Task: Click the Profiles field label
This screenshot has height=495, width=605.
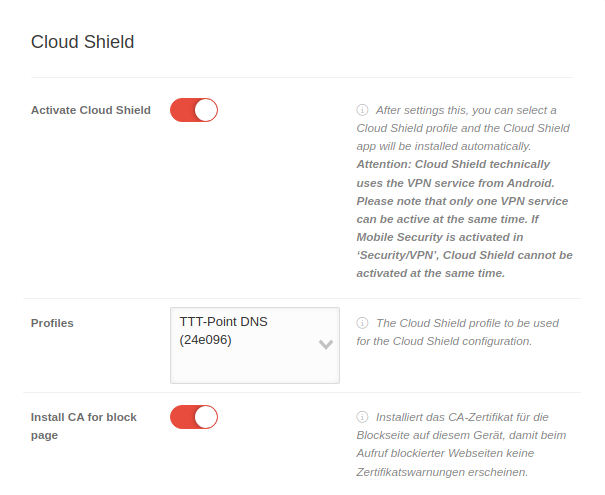Action: coord(52,323)
